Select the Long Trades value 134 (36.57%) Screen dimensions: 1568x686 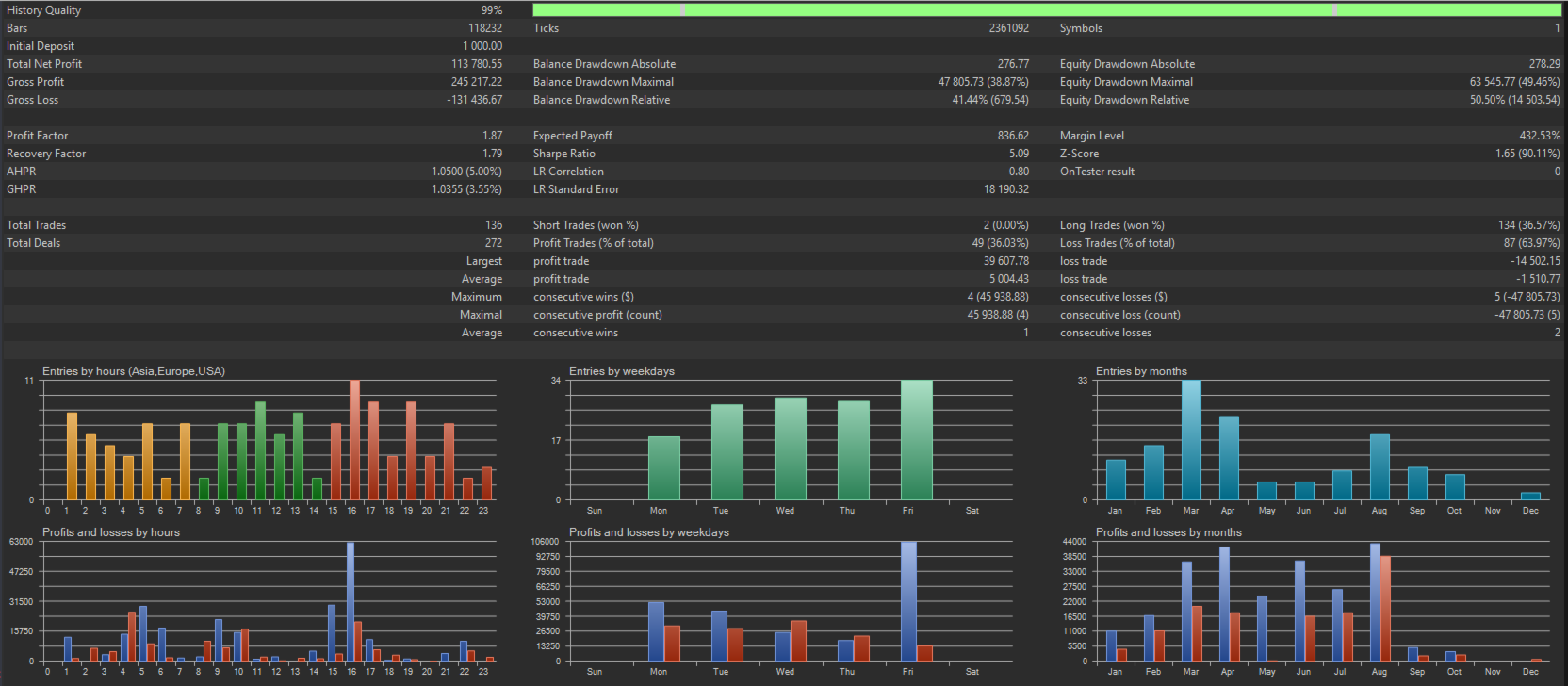(1529, 225)
